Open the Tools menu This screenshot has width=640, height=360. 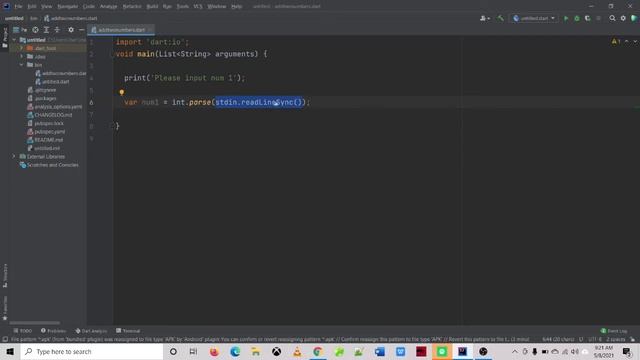(x=182, y=7)
